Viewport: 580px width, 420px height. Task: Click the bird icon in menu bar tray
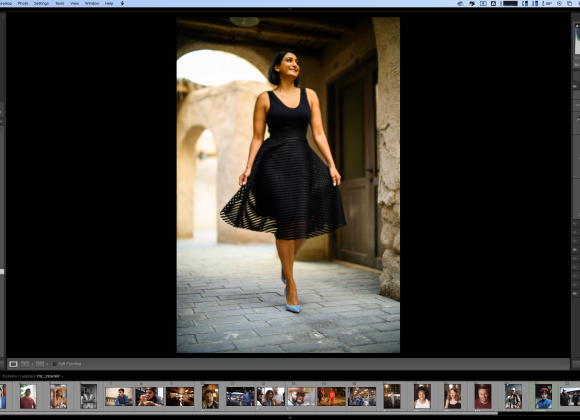coord(472,3)
